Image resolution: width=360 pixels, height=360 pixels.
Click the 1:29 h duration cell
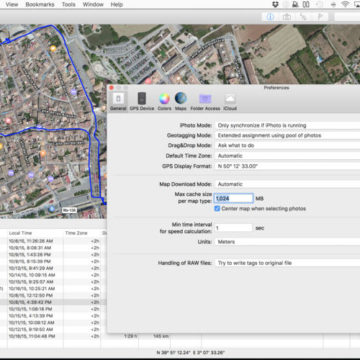tap(130, 336)
